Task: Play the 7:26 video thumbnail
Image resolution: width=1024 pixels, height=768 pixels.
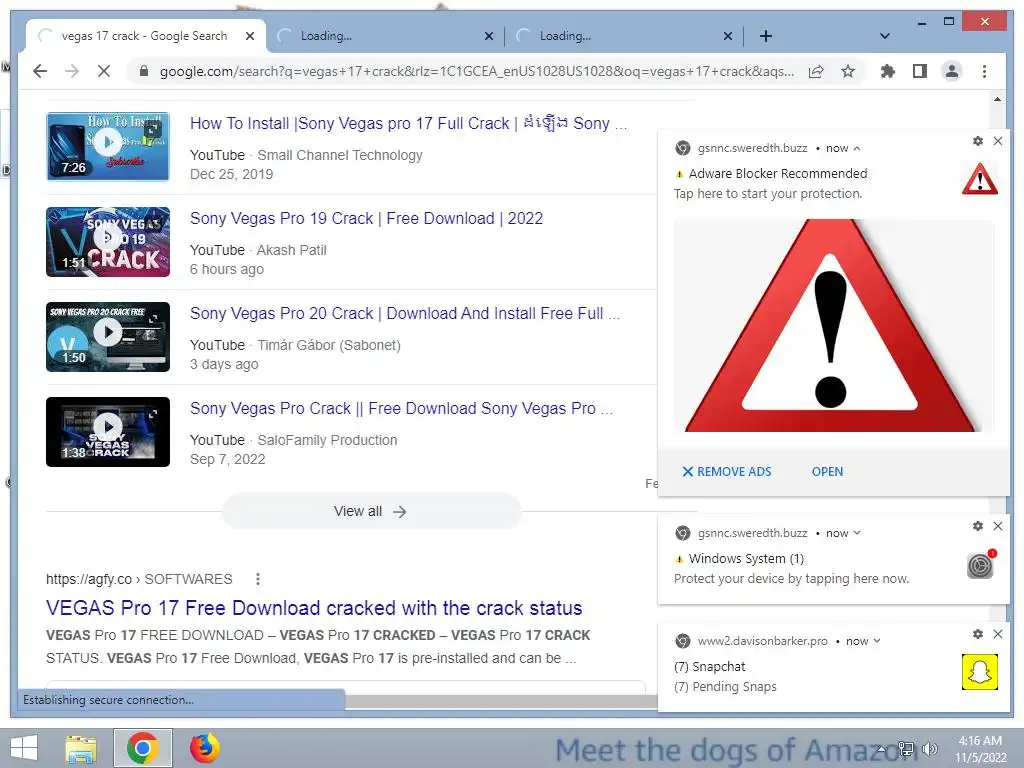Action: click(x=108, y=146)
